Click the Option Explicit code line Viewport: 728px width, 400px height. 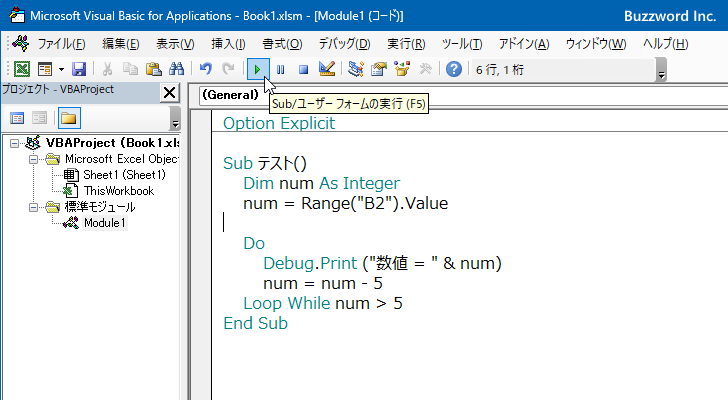pyautogui.click(x=279, y=123)
